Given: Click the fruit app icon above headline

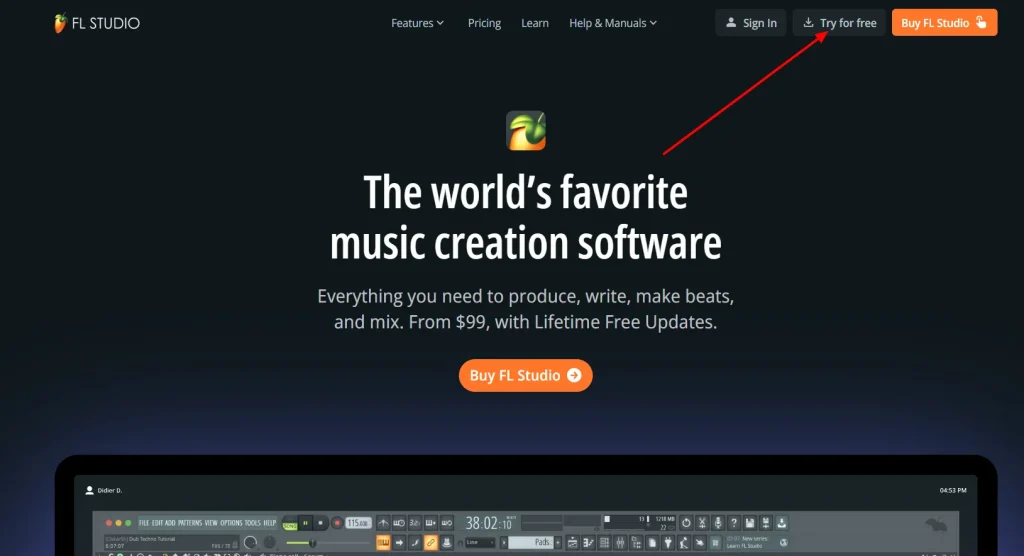Looking at the screenshot, I should click(x=526, y=131).
